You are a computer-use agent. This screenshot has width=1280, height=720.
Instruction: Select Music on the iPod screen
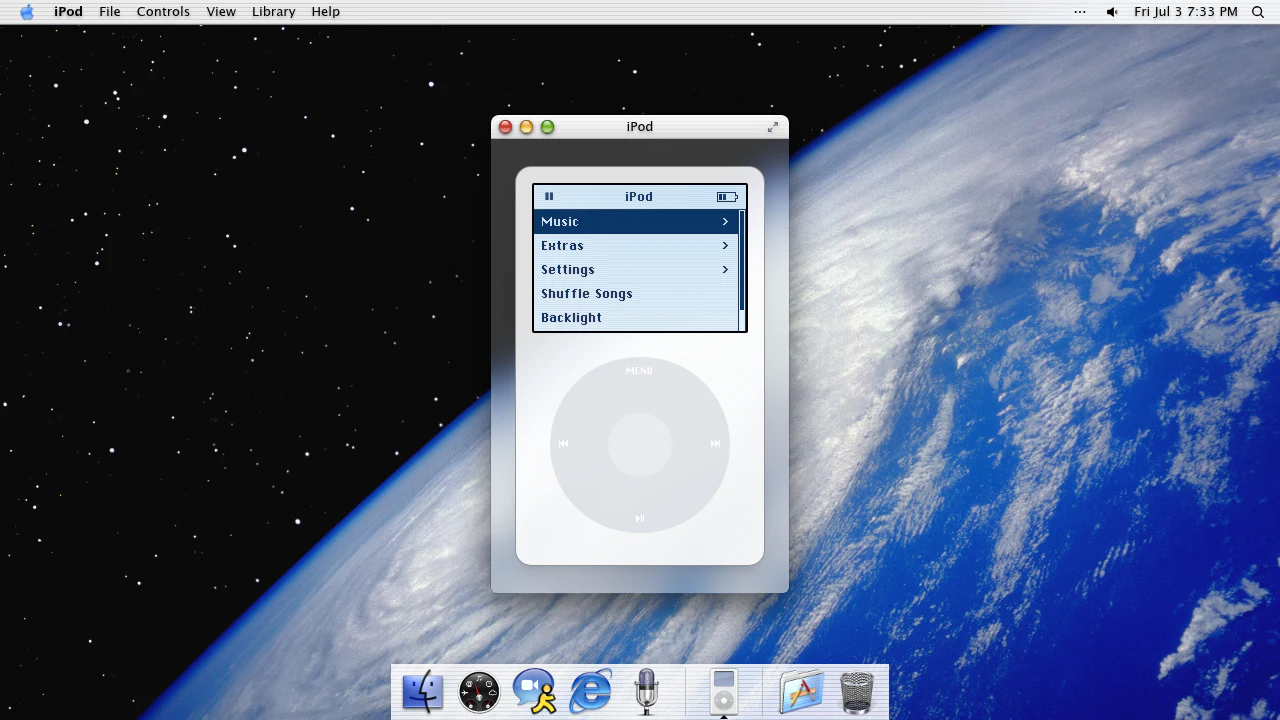click(636, 221)
